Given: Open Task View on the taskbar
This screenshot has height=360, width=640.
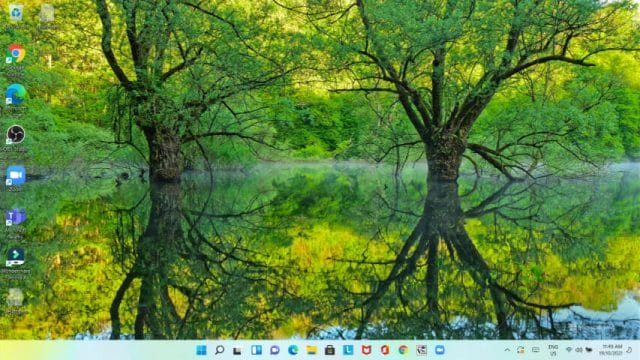Looking at the screenshot, I should tap(238, 350).
